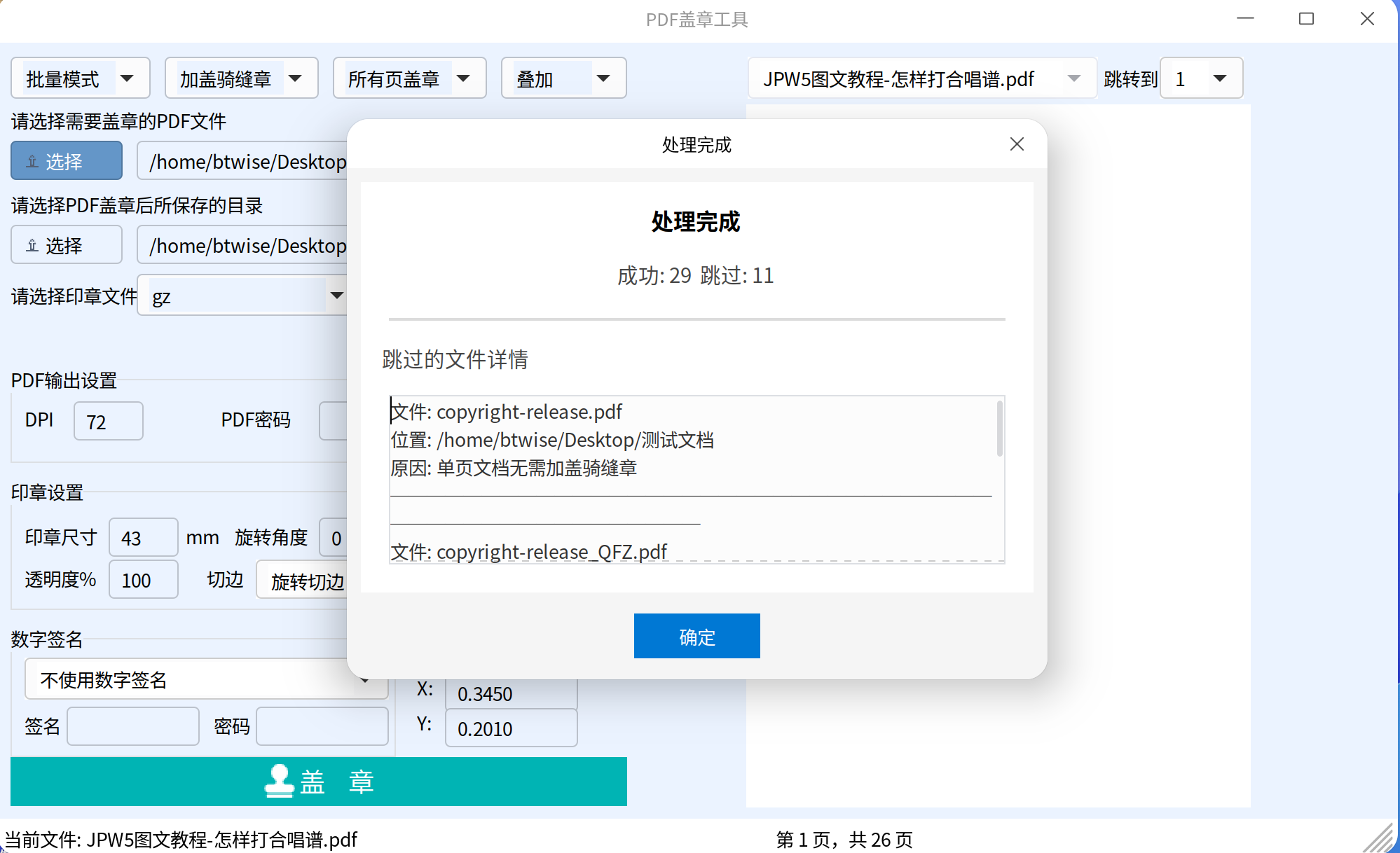Click the green 盖章 stamp button

(x=319, y=781)
